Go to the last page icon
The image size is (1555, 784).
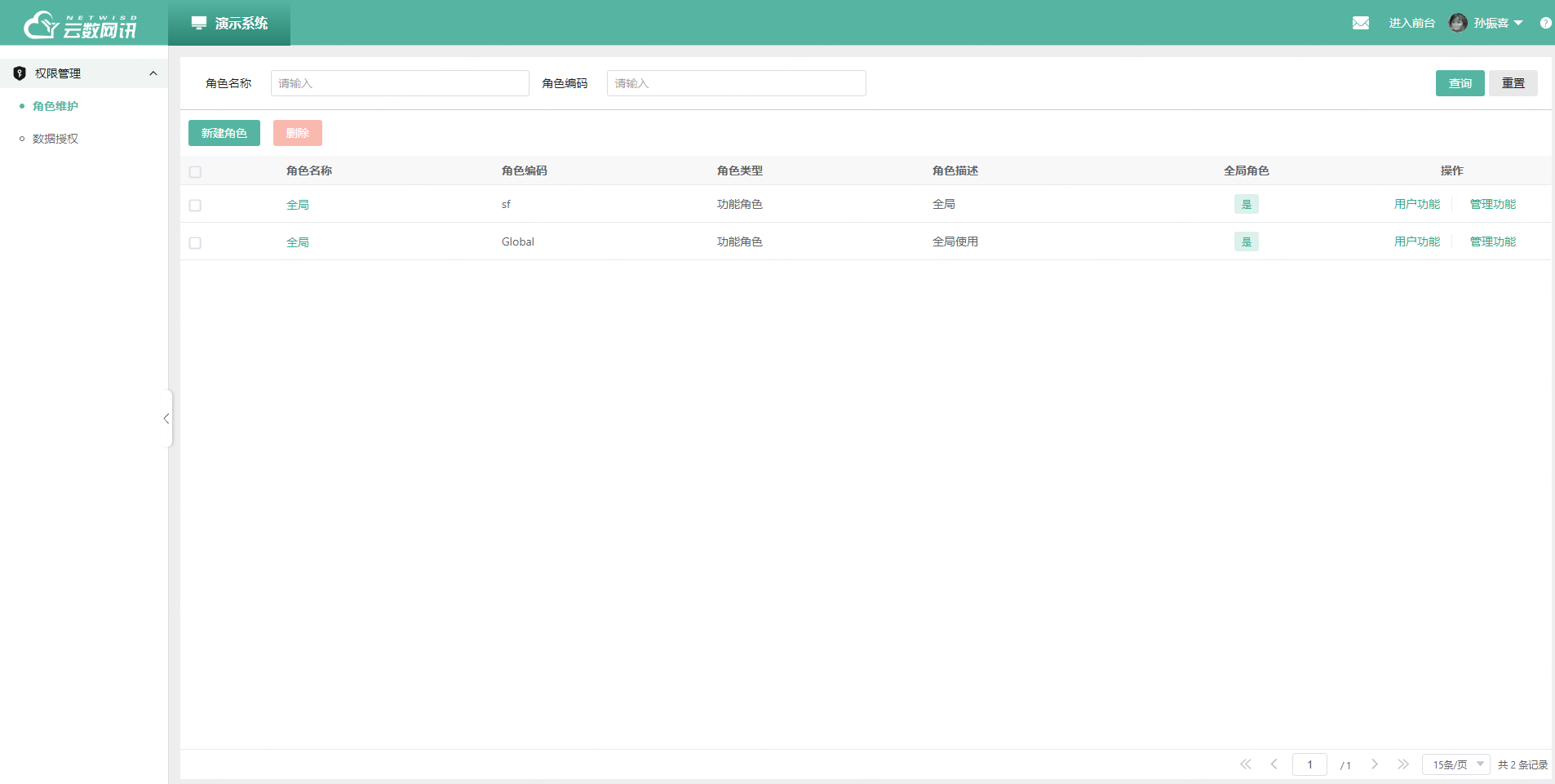(x=1402, y=764)
